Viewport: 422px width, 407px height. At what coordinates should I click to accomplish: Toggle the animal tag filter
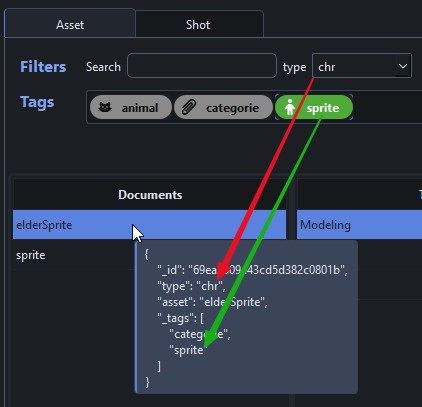point(131,107)
